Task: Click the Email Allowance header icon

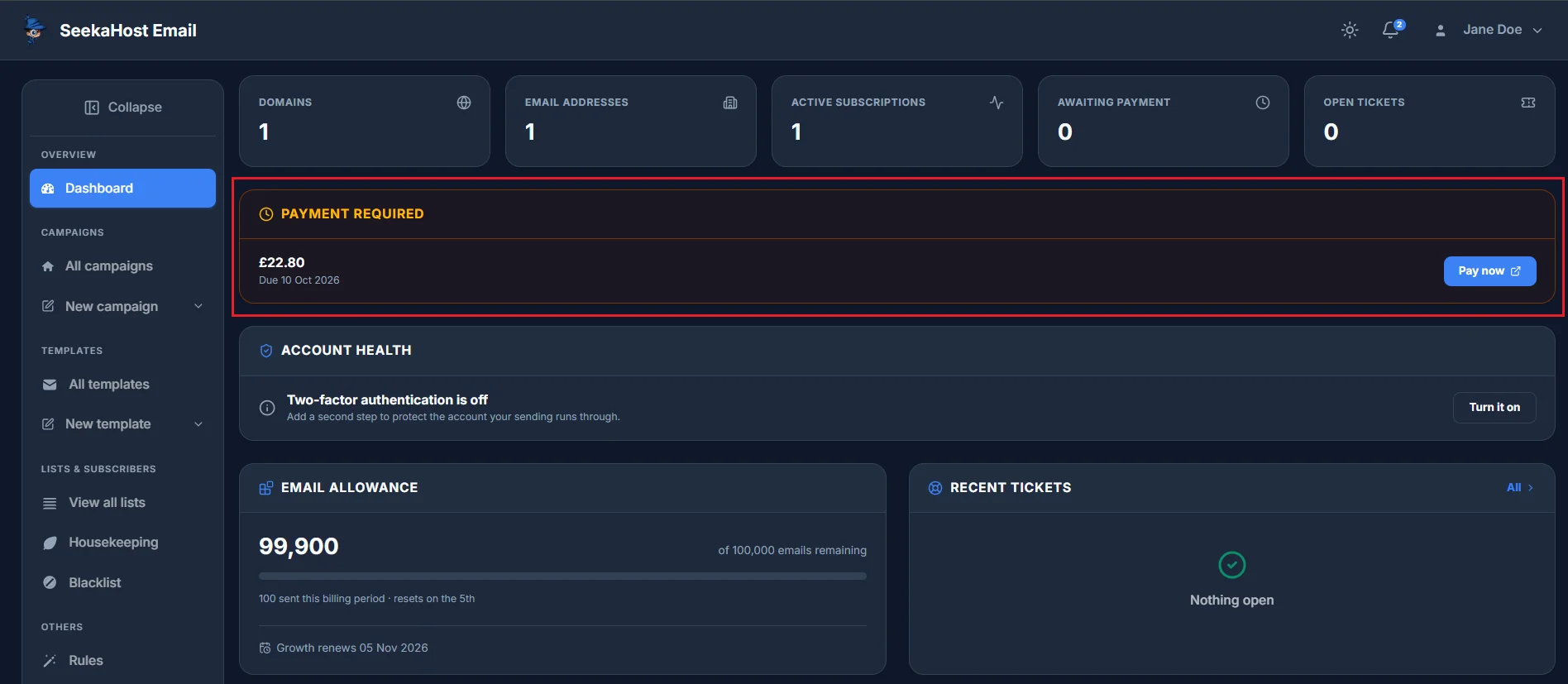Action: point(266,488)
